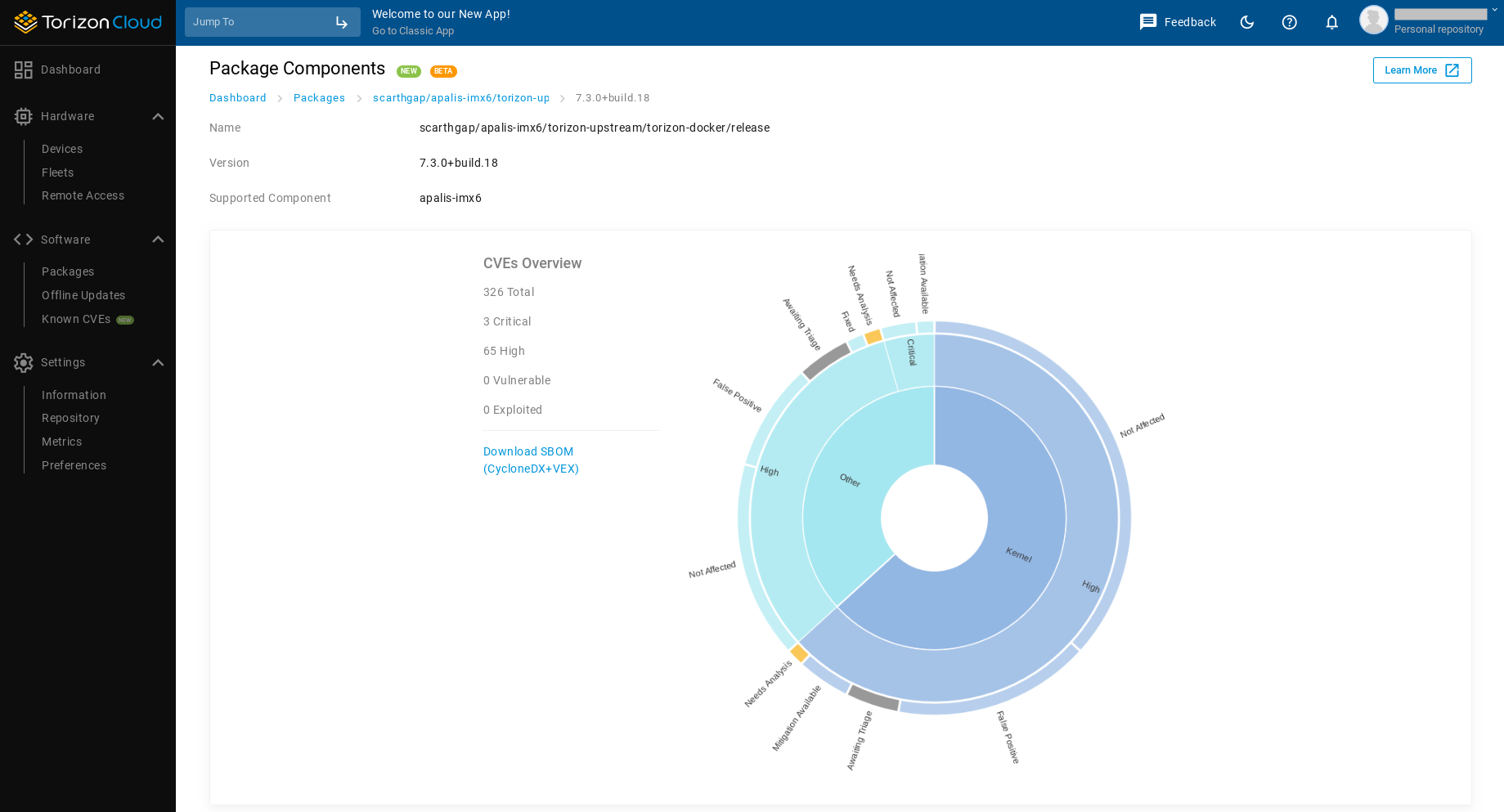Open the notifications bell
The height and width of the screenshot is (812, 1504).
pos(1331,22)
